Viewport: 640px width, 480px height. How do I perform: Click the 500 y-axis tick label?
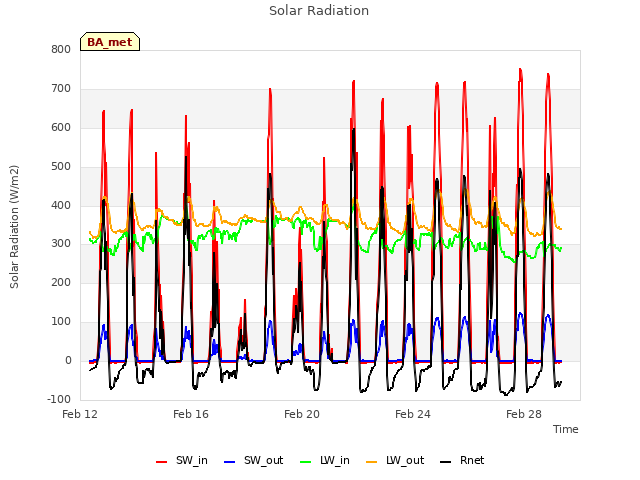click(x=61, y=167)
